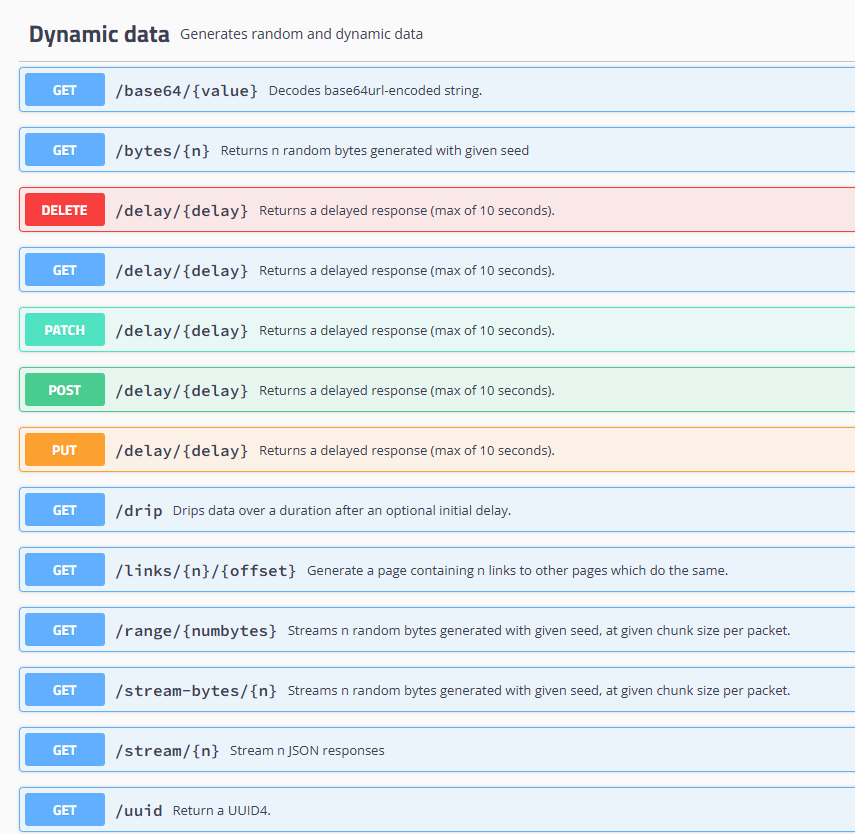The height and width of the screenshot is (834, 855).
Task: Expand the GET /base64/{value} endpoint
Action: point(186,90)
